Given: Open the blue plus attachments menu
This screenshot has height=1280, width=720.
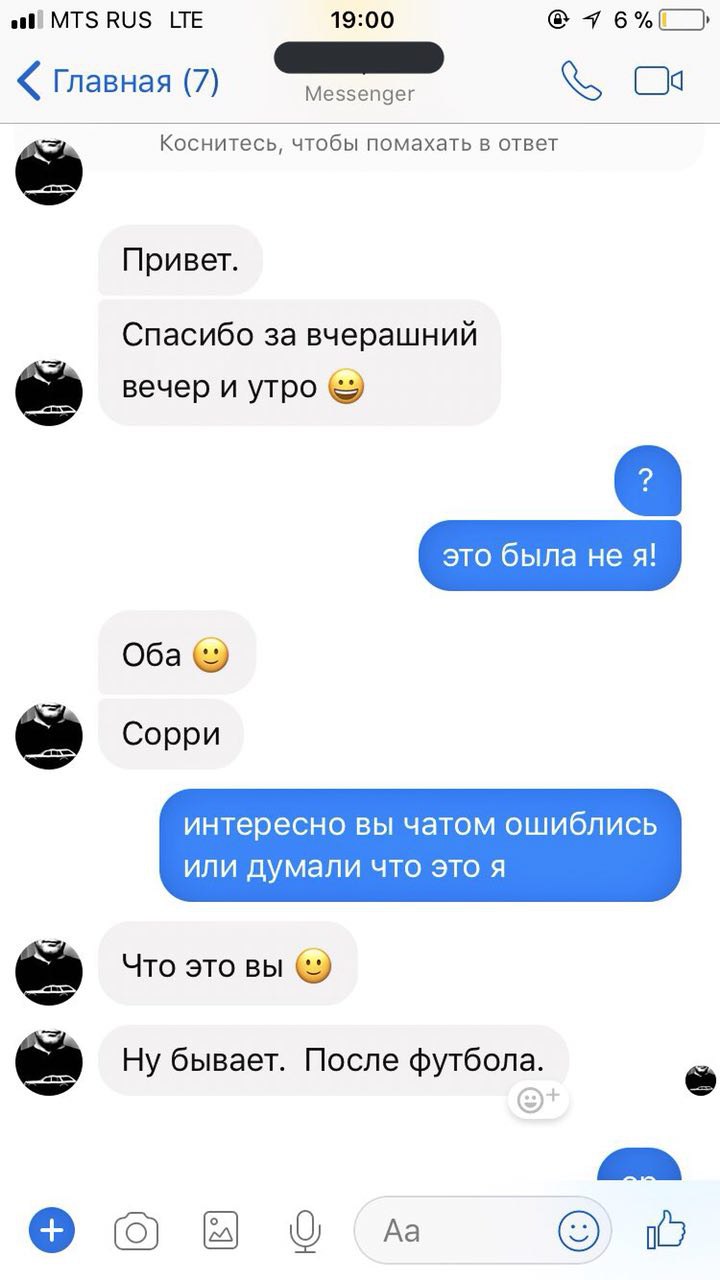Looking at the screenshot, I should (52, 1230).
